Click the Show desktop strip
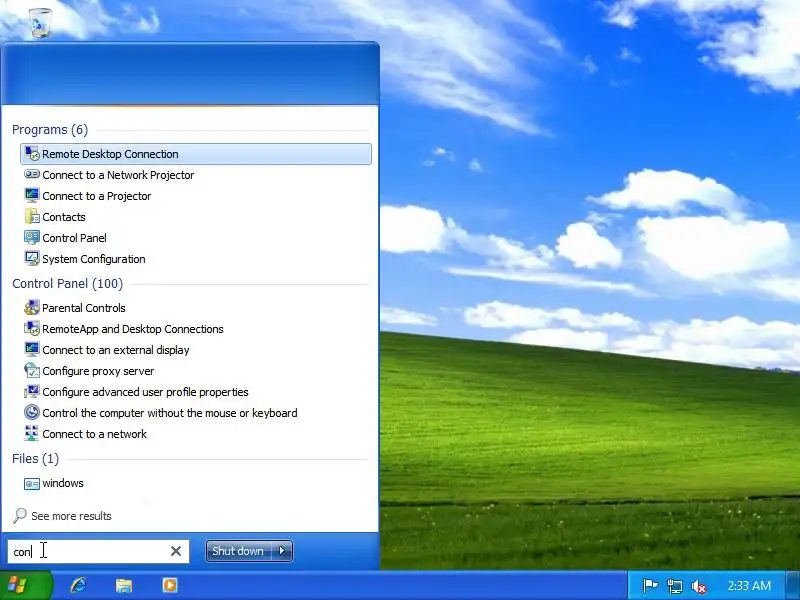800x600 pixels. [x=793, y=585]
